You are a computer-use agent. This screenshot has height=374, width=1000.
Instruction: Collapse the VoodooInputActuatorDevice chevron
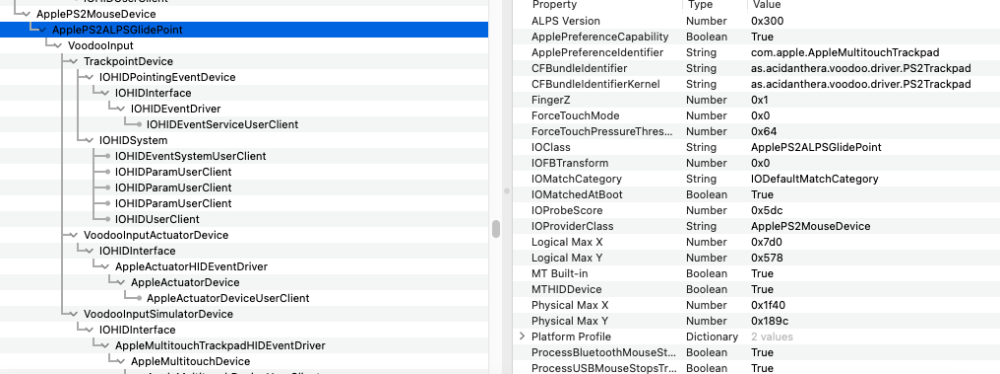[x=73, y=235]
